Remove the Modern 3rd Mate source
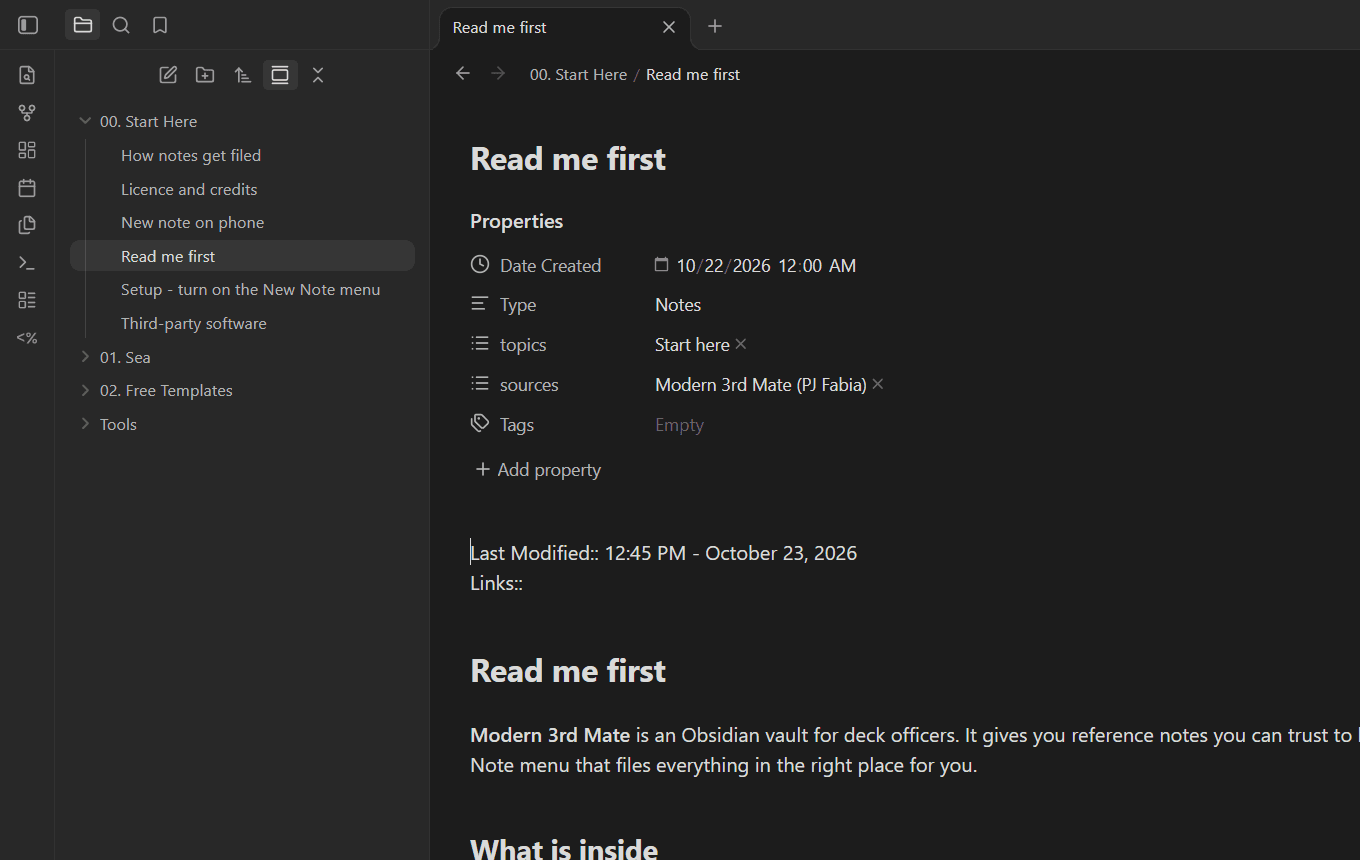The image size is (1360, 860). tap(878, 384)
